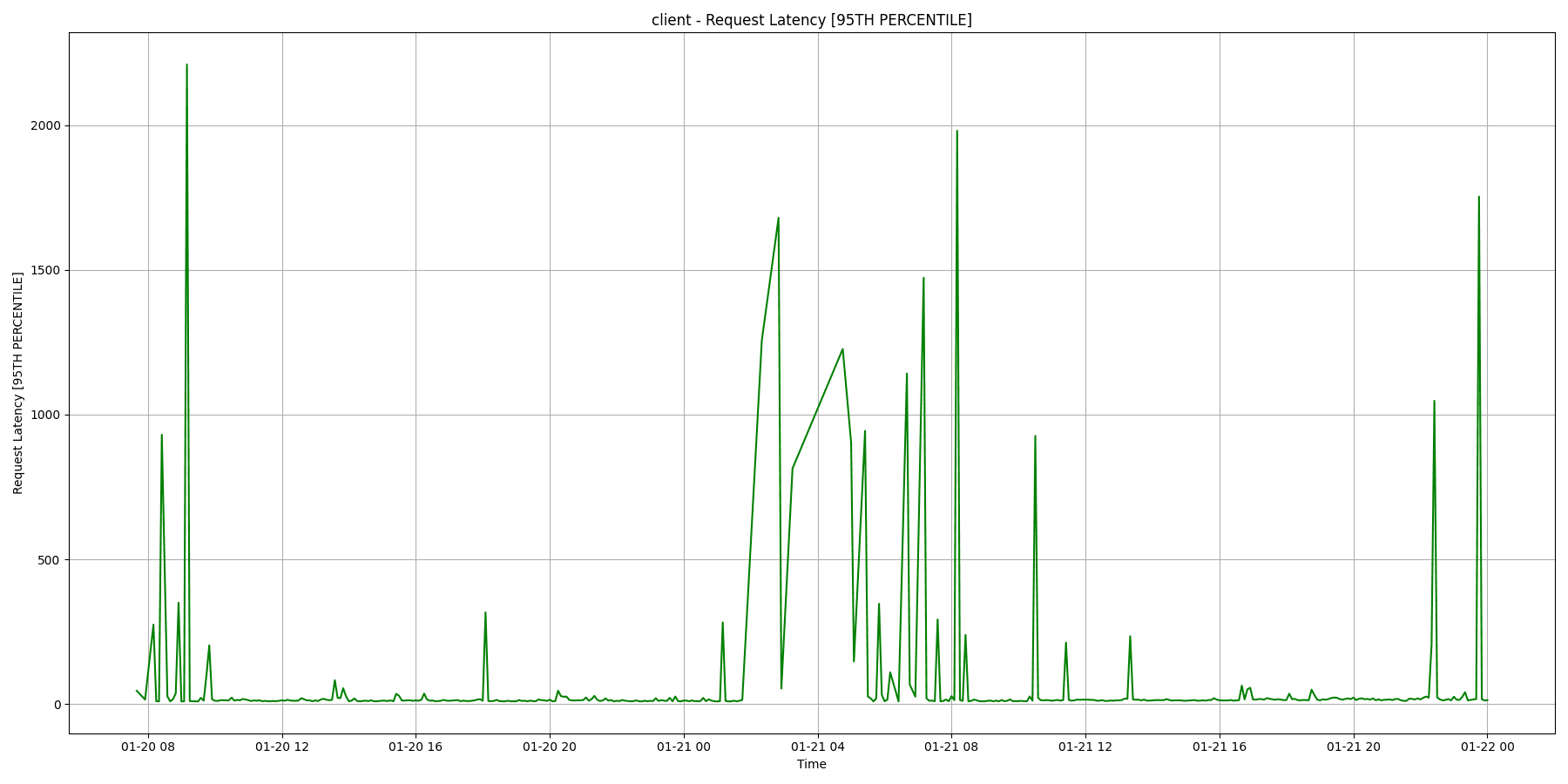Image resolution: width=1568 pixels, height=784 pixels.
Task: Click the '01-21 04' x-axis tick label
Action: click(x=818, y=747)
